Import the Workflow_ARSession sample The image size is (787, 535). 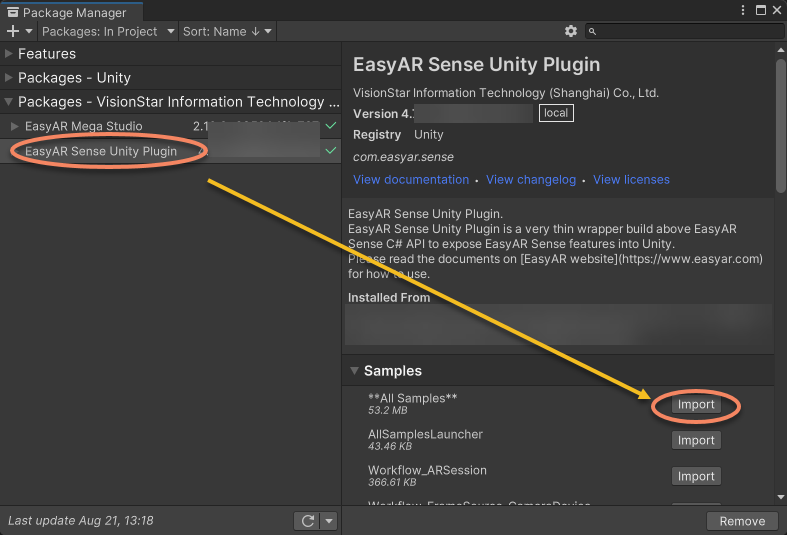pos(696,476)
